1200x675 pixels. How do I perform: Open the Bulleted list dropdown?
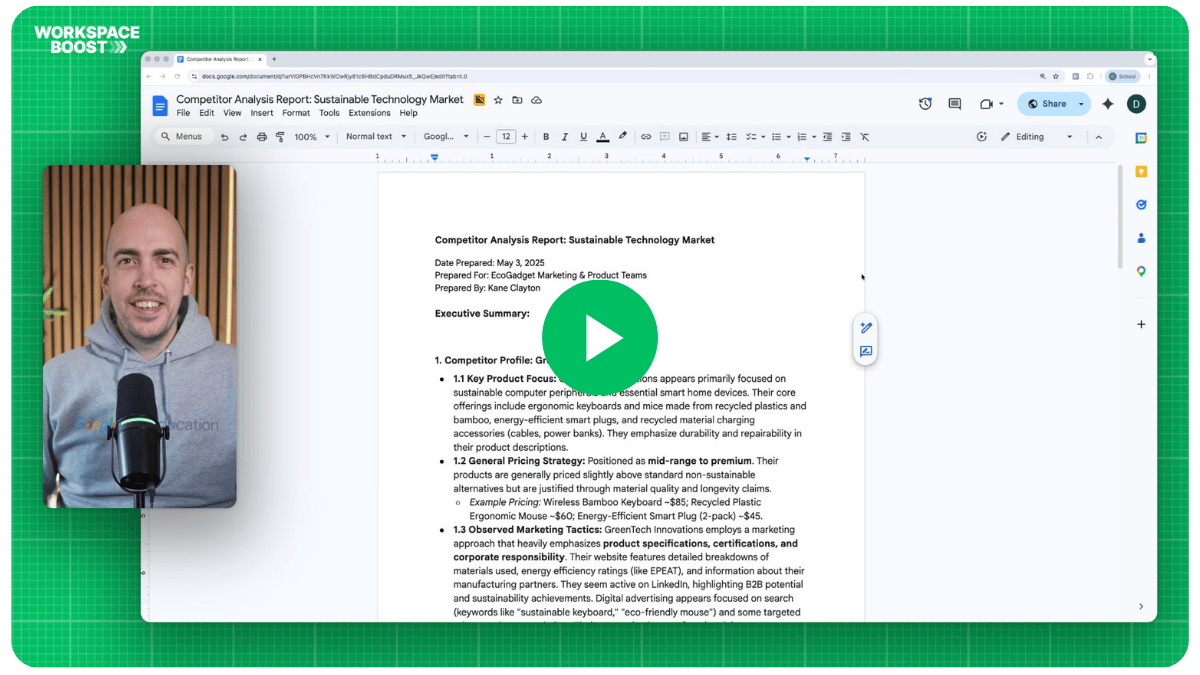click(x=780, y=137)
